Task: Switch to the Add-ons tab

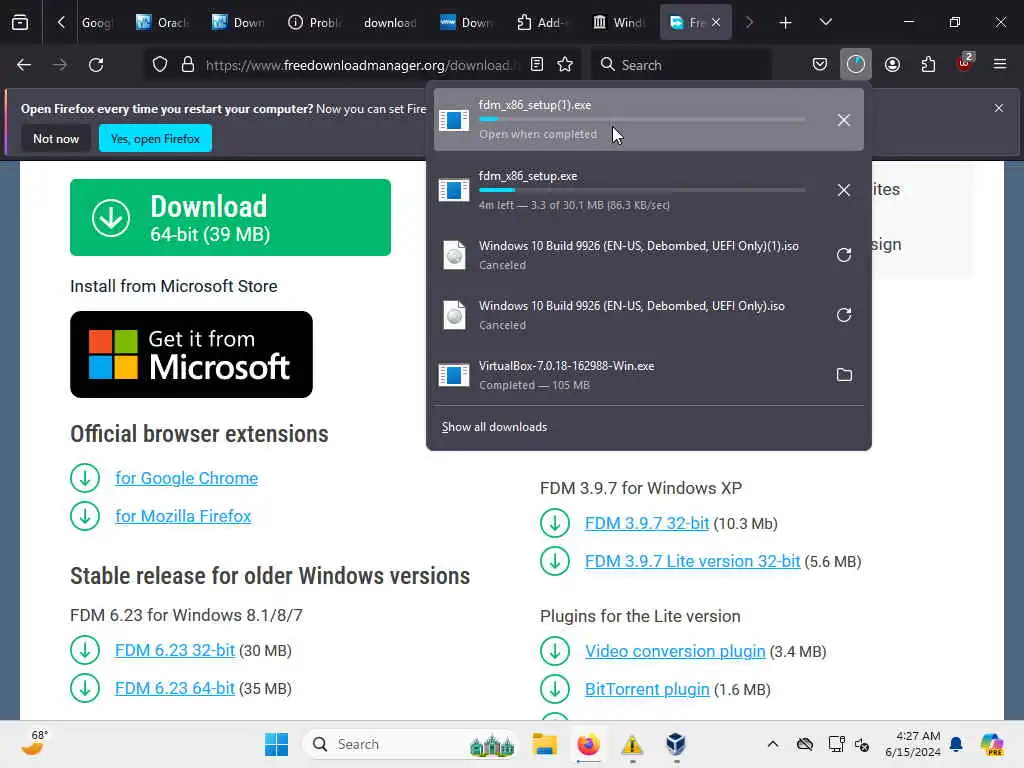Action: 542,23
